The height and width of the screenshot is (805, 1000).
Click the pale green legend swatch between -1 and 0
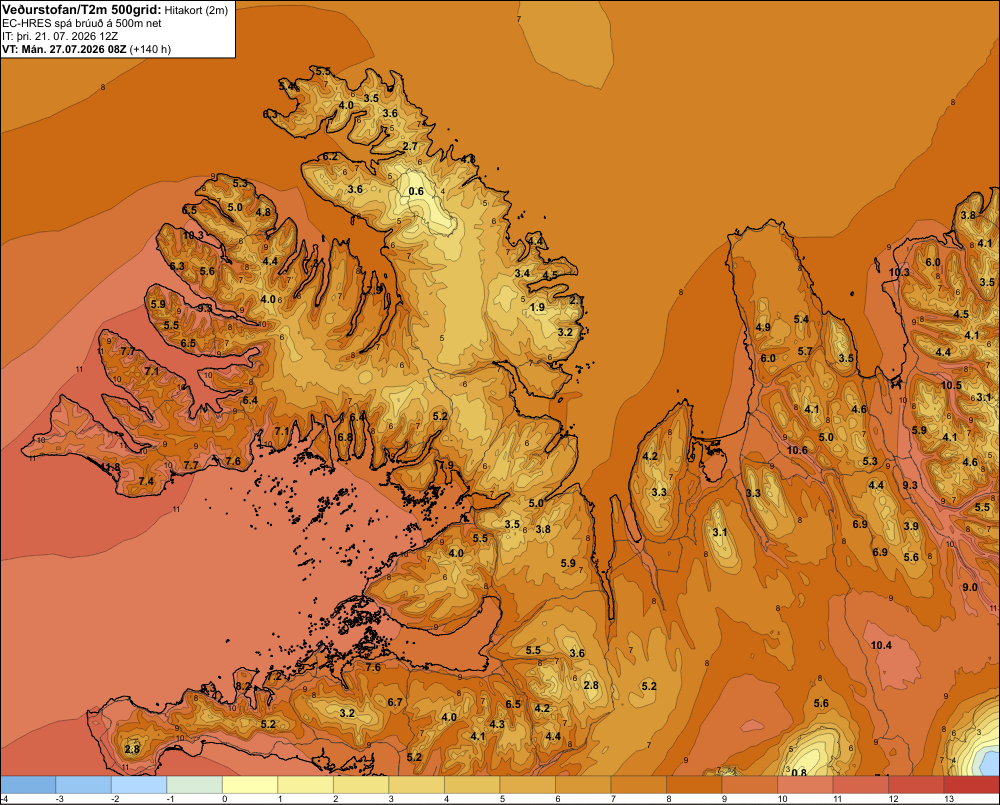(x=195, y=785)
